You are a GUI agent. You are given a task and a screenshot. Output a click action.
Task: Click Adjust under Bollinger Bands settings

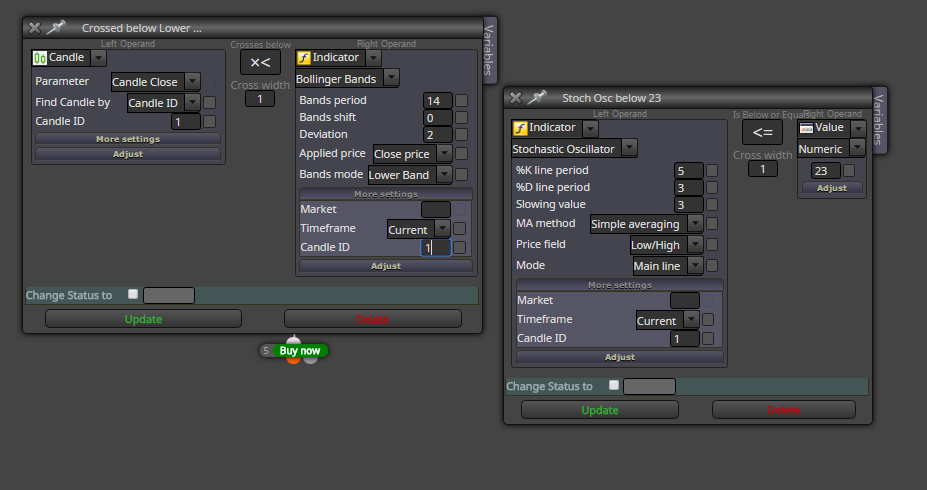[x=385, y=267]
